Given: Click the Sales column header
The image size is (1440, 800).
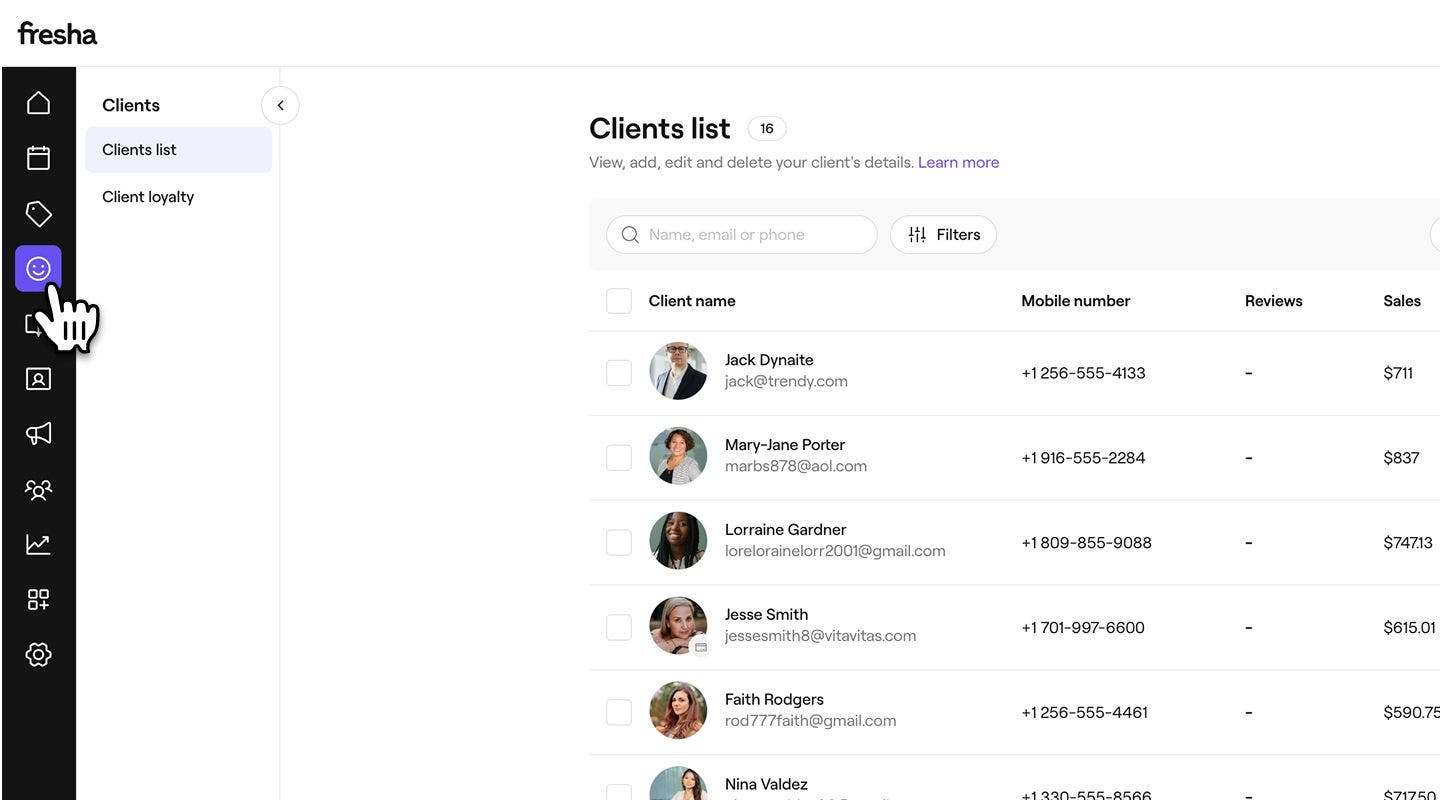Looking at the screenshot, I should tap(1402, 301).
